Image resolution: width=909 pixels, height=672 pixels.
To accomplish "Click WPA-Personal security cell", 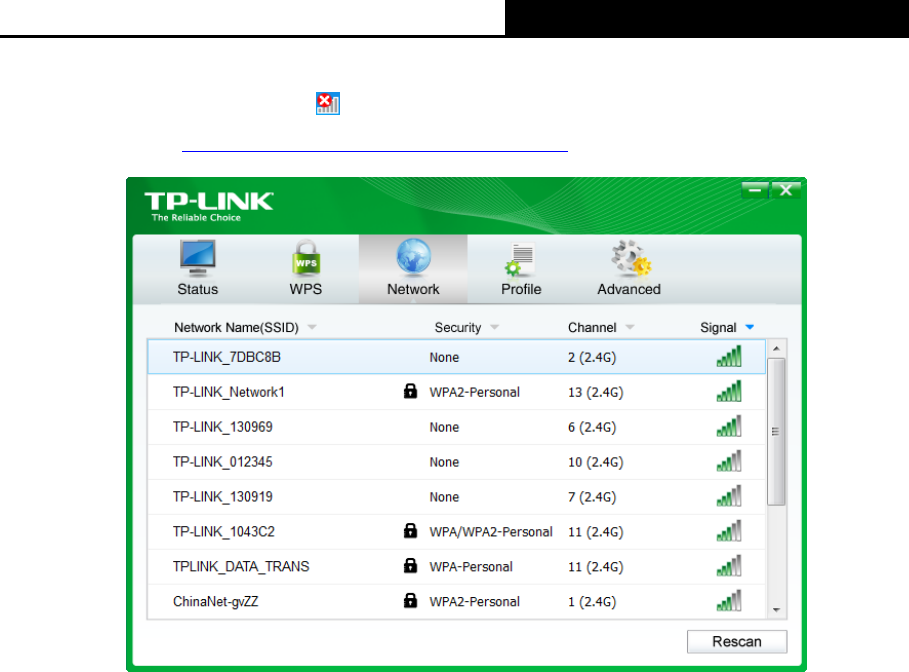I will [471, 566].
